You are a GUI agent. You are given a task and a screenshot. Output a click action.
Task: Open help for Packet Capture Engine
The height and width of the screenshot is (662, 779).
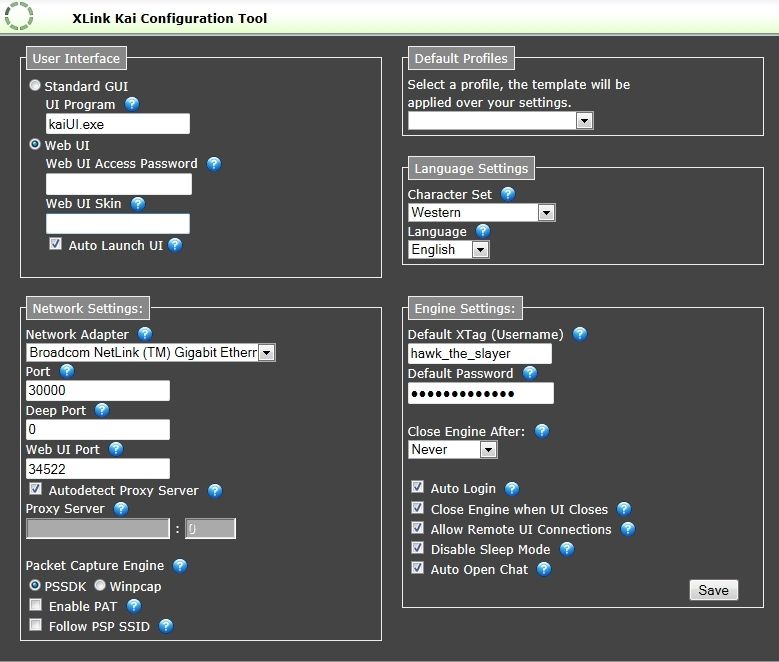[x=180, y=566]
